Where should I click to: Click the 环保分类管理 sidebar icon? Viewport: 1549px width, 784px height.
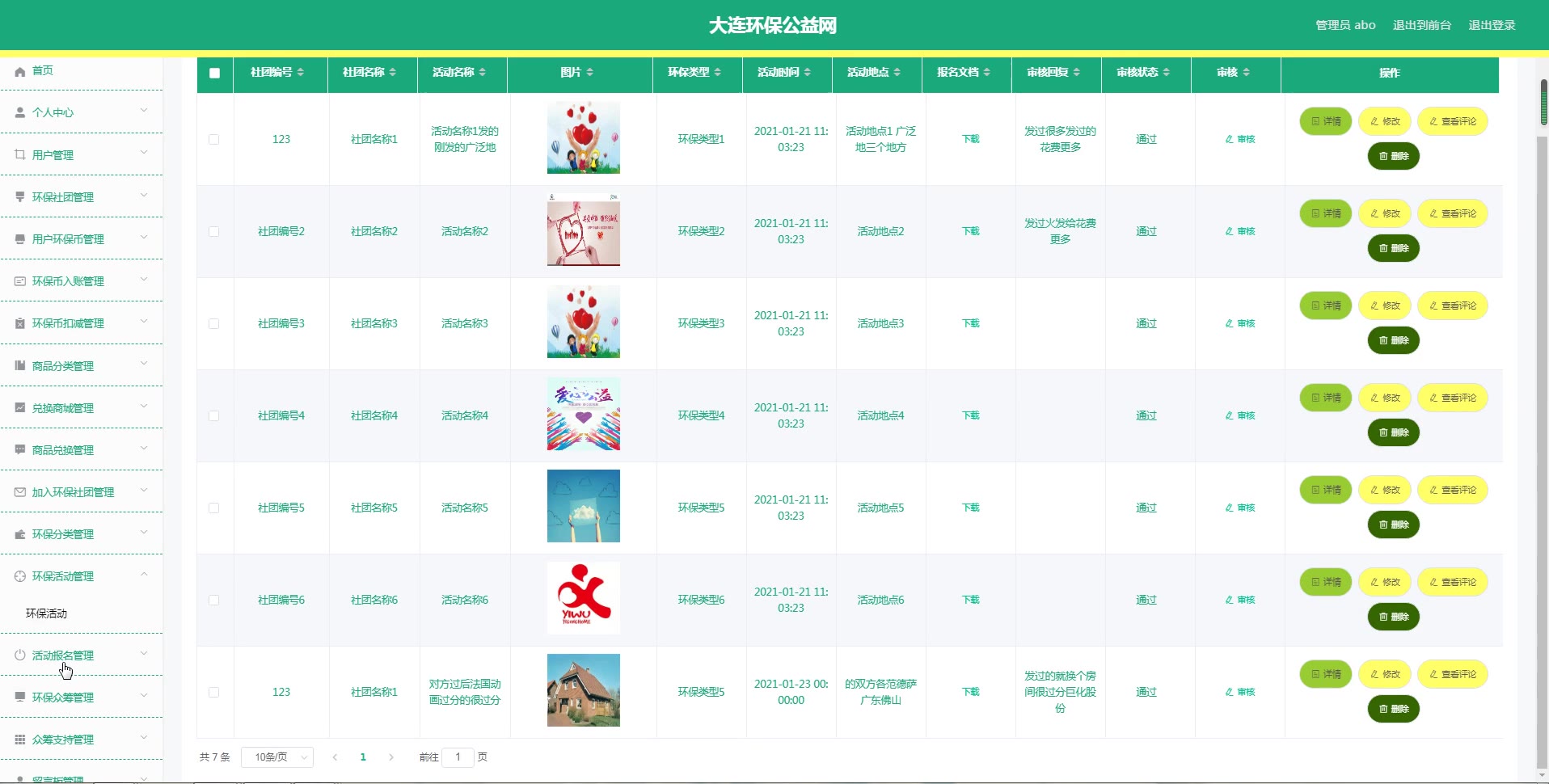pyautogui.click(x=20, y=534)
